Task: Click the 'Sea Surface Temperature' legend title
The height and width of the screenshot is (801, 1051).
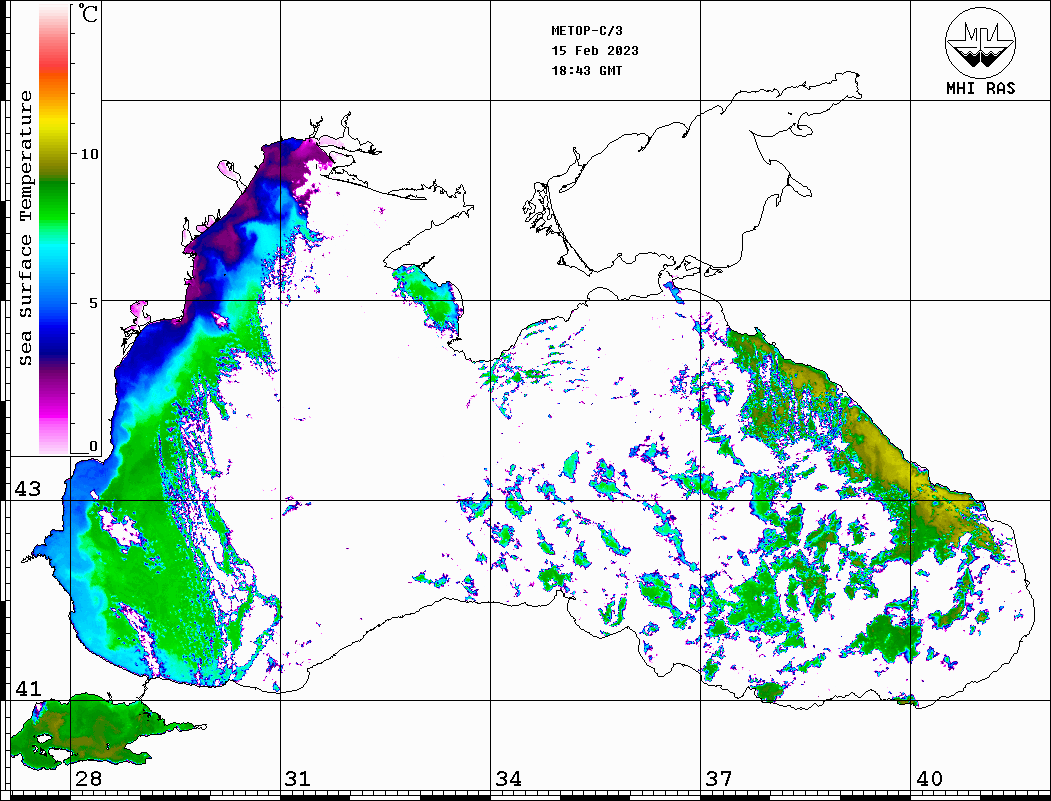Action: [x=25, y=228]
